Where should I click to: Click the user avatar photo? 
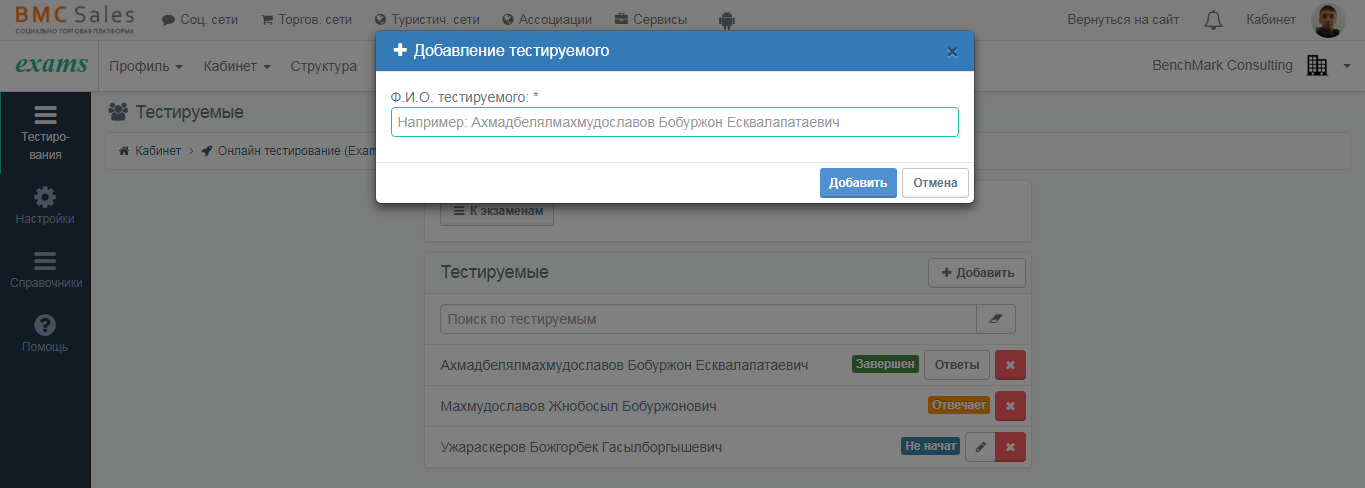click(1328, 20)
